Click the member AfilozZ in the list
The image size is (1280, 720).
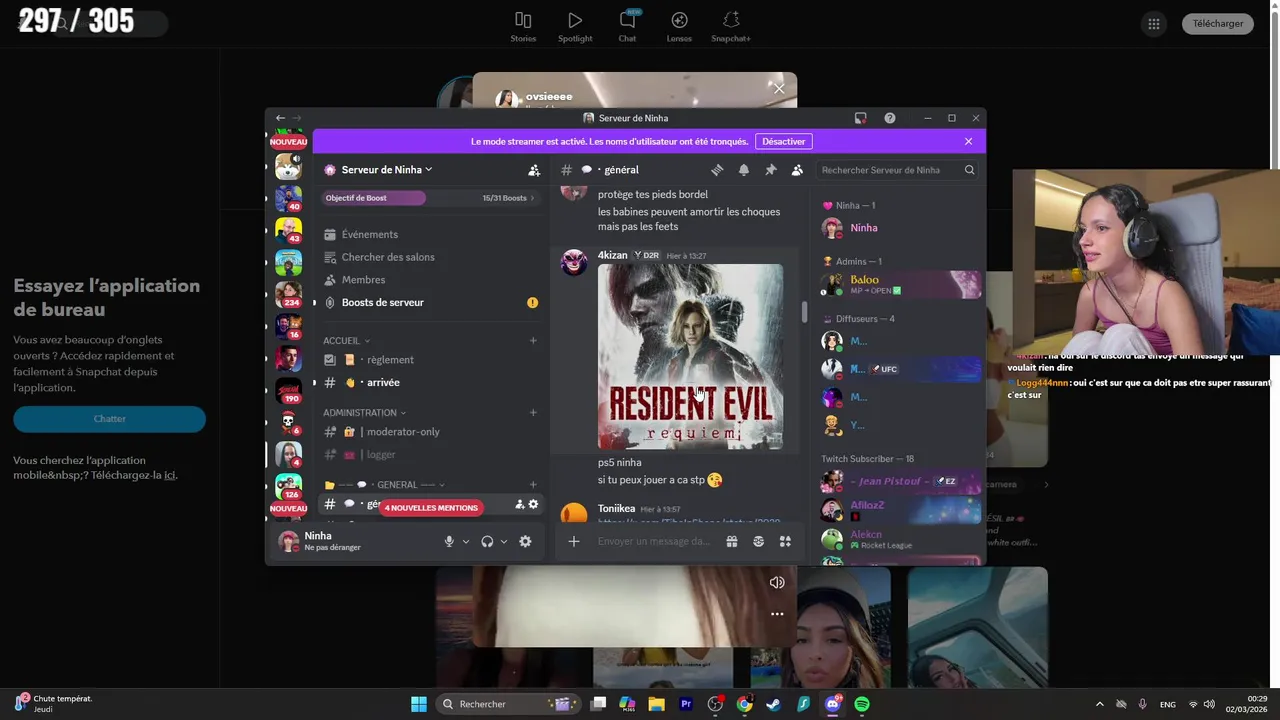(x=900, y=510)
